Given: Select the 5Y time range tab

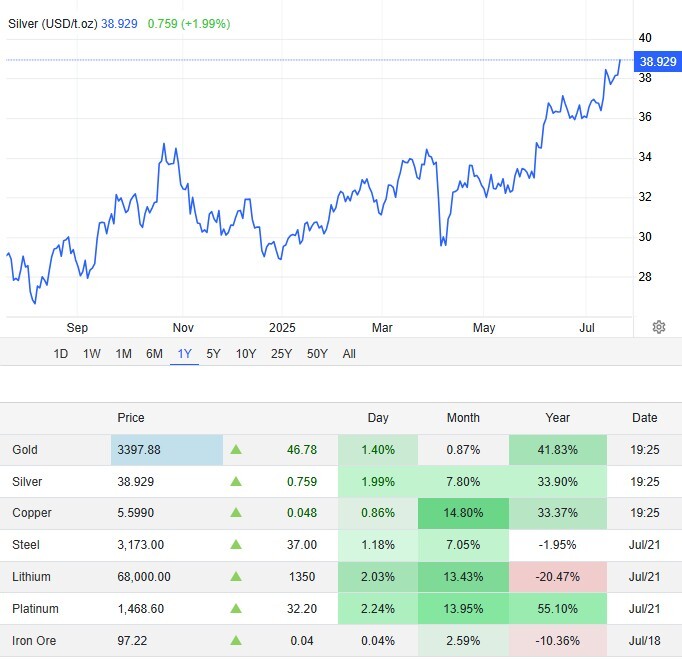Looking at the screenshot, I should (x=214, y=354).
